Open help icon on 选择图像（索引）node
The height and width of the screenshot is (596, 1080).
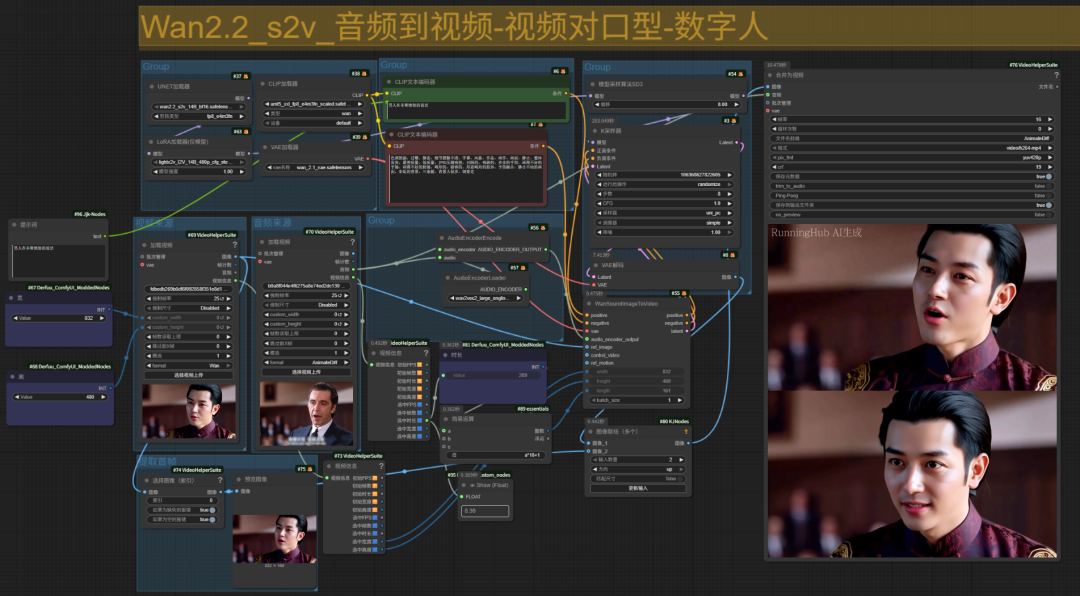[x=220, y=480]
